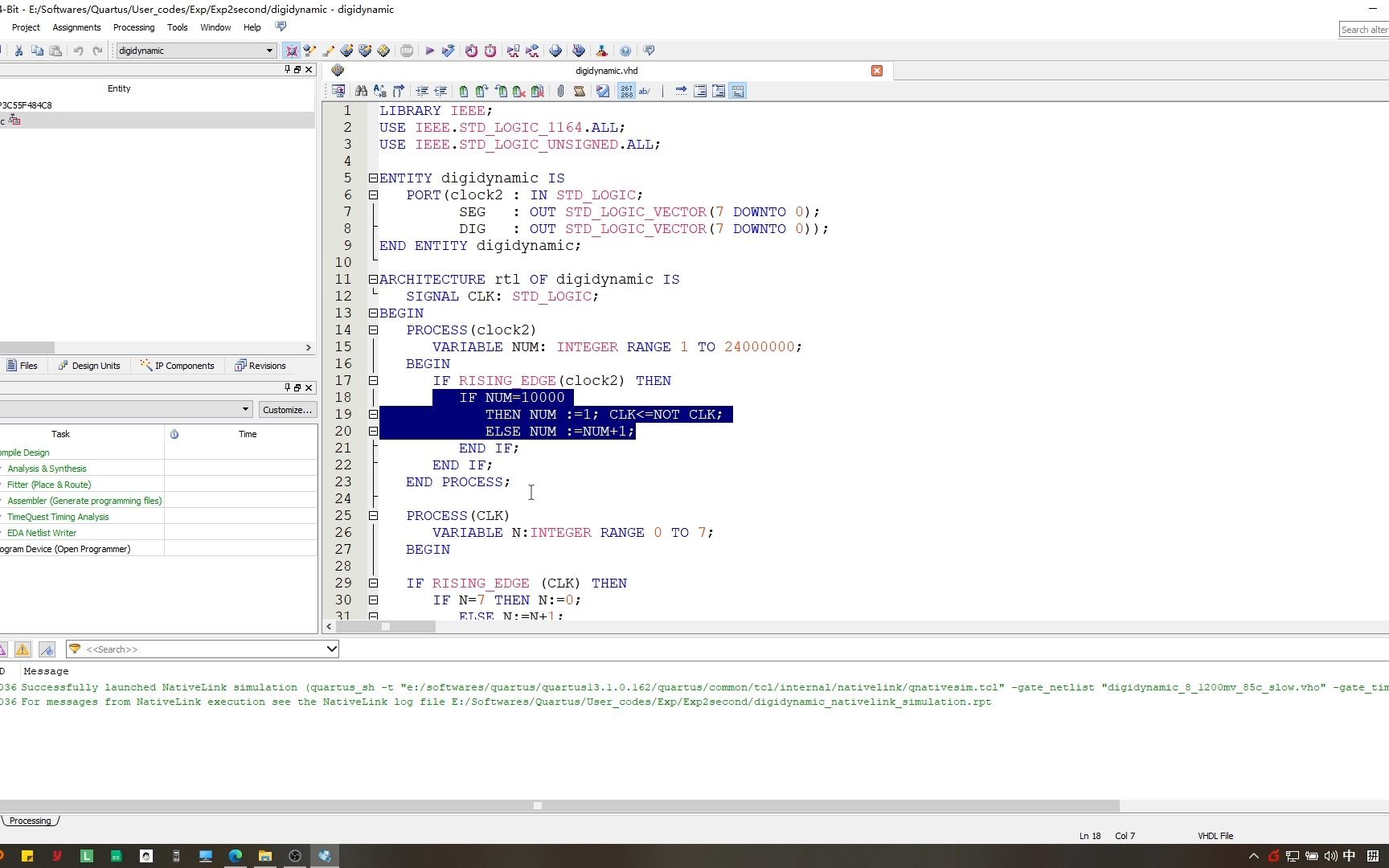The height and width of the screenshot is (868, 1389).
Task: Switch to the Design Units tab
Action: 89,366
